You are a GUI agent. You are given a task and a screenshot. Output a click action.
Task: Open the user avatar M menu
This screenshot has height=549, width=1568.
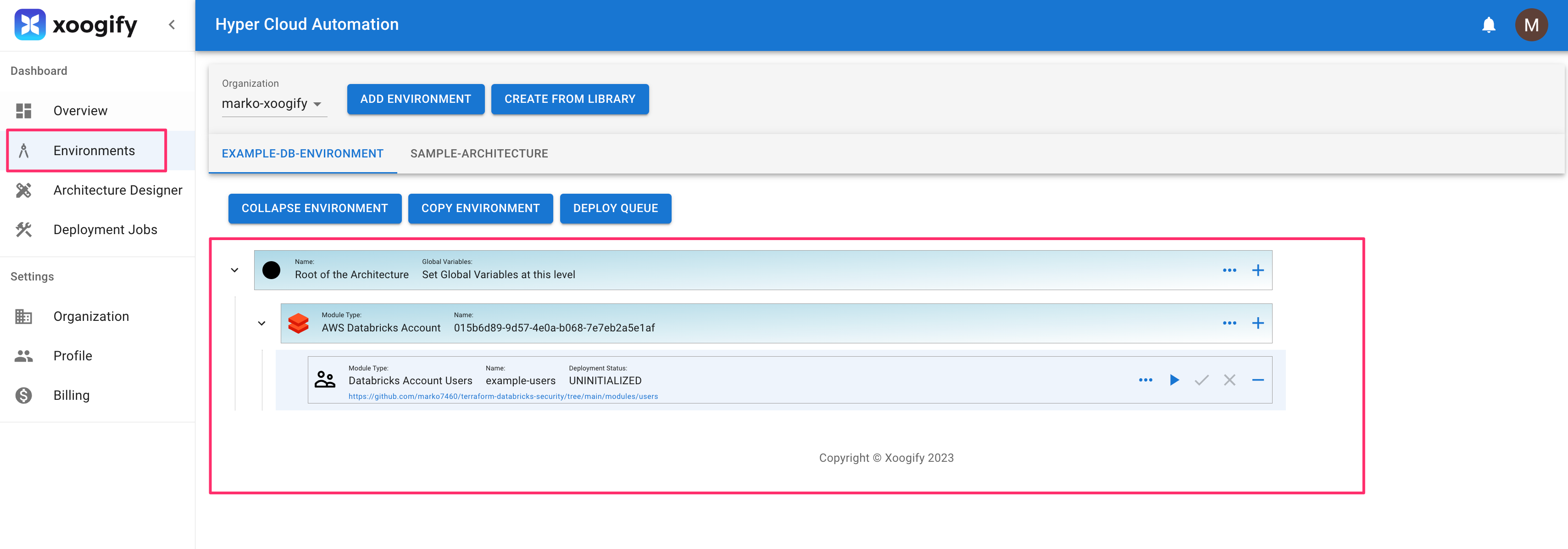(1531, 25)
